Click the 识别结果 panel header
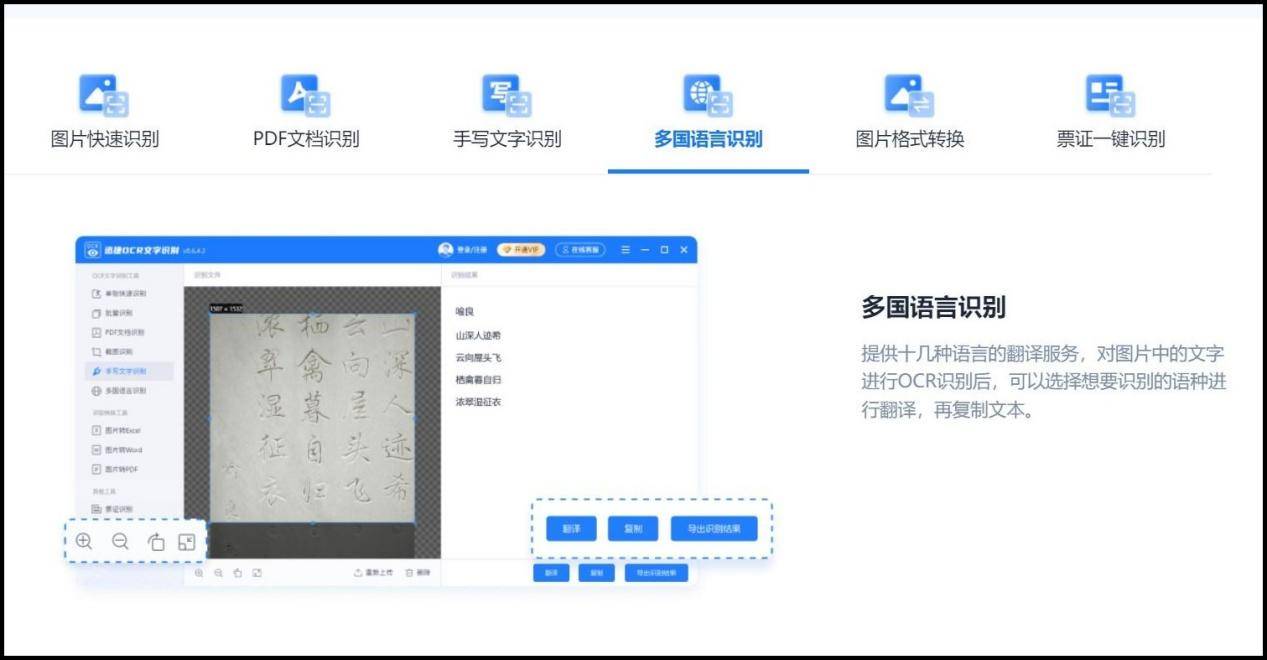 (x=464, y=274)
